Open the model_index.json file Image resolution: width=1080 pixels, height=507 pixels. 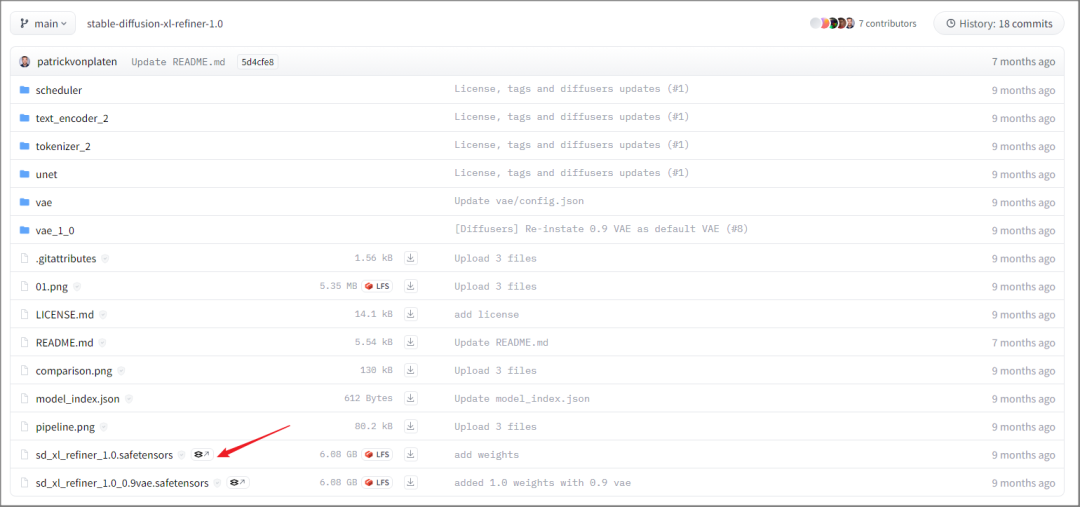pyautogui.click(x=78, y=399)
